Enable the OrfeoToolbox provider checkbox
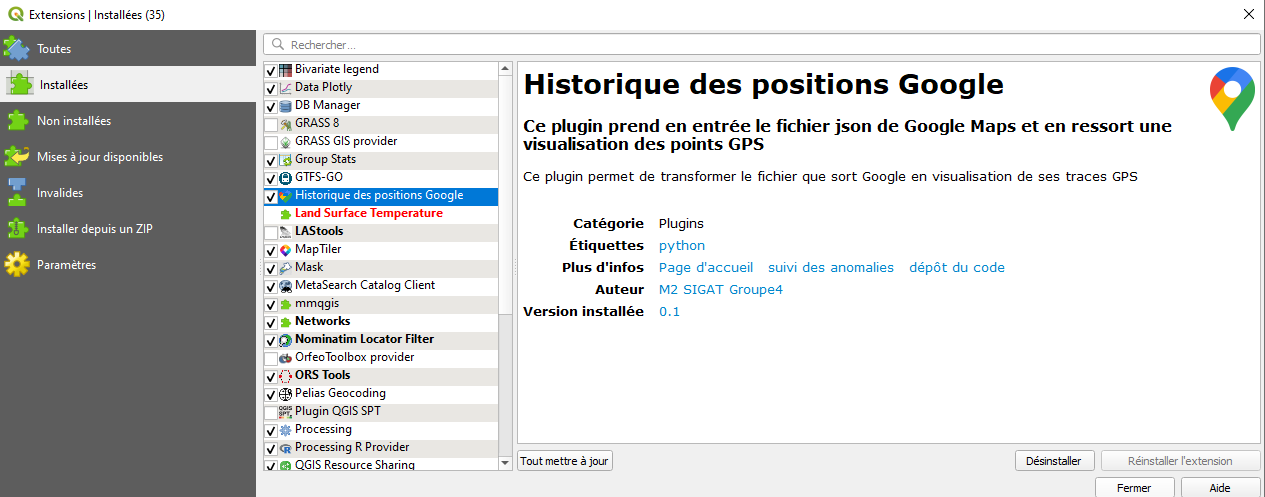 (271, 359)
